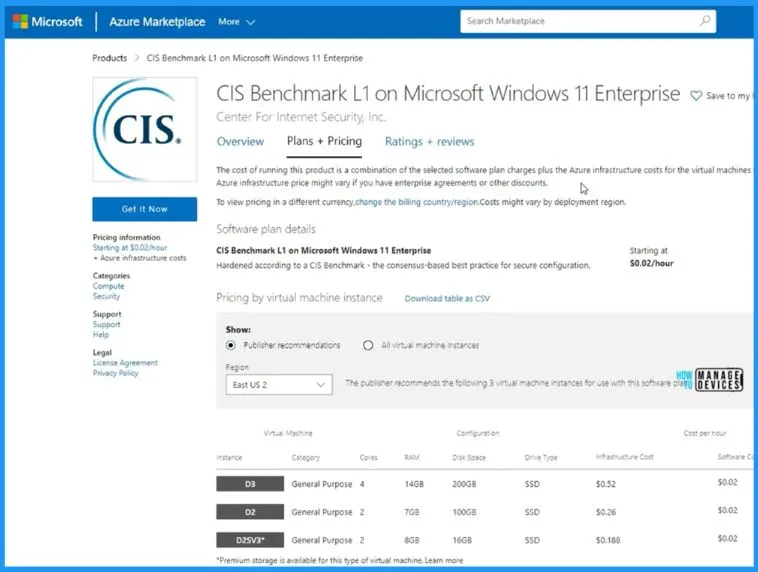
Task: Click the Software plan details heading
Action: pyautogui.click(x=266, y=229)
